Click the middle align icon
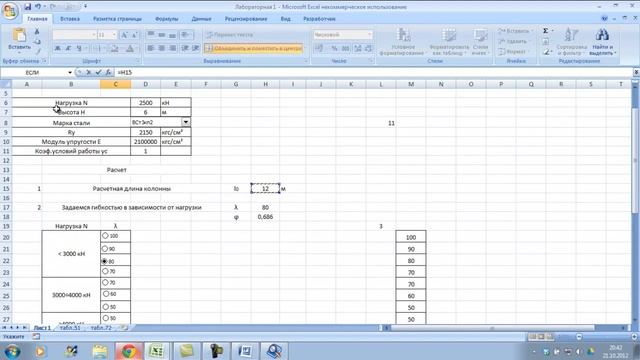This screenshot has height=360, width=640. tap(162, 35)
